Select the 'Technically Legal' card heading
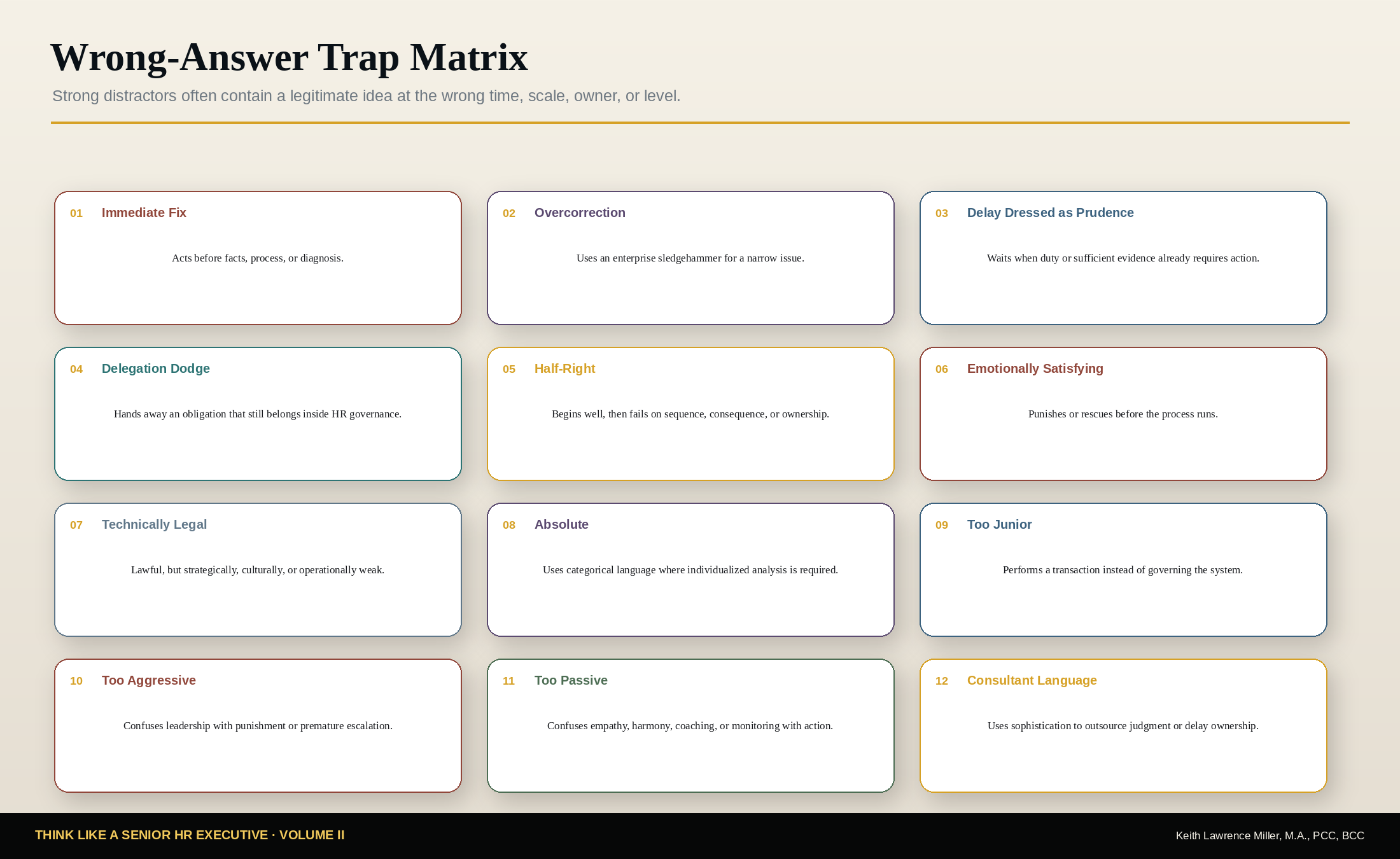 tap(154, 524)
